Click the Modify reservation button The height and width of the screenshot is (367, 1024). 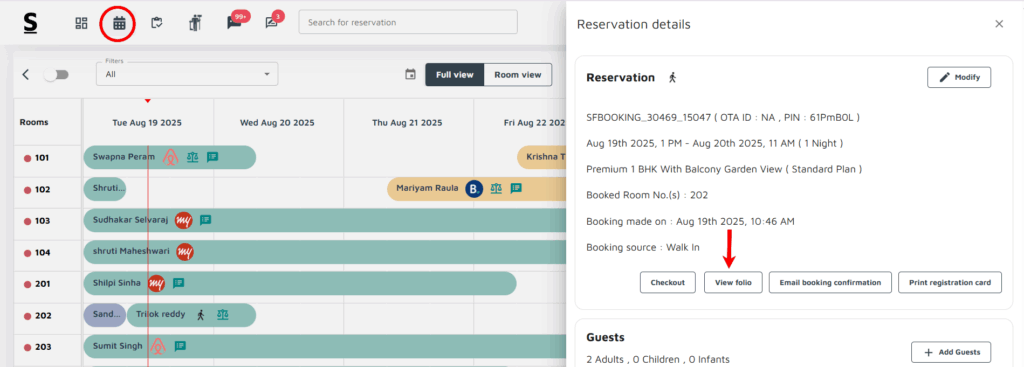click(x=959, y=77)
